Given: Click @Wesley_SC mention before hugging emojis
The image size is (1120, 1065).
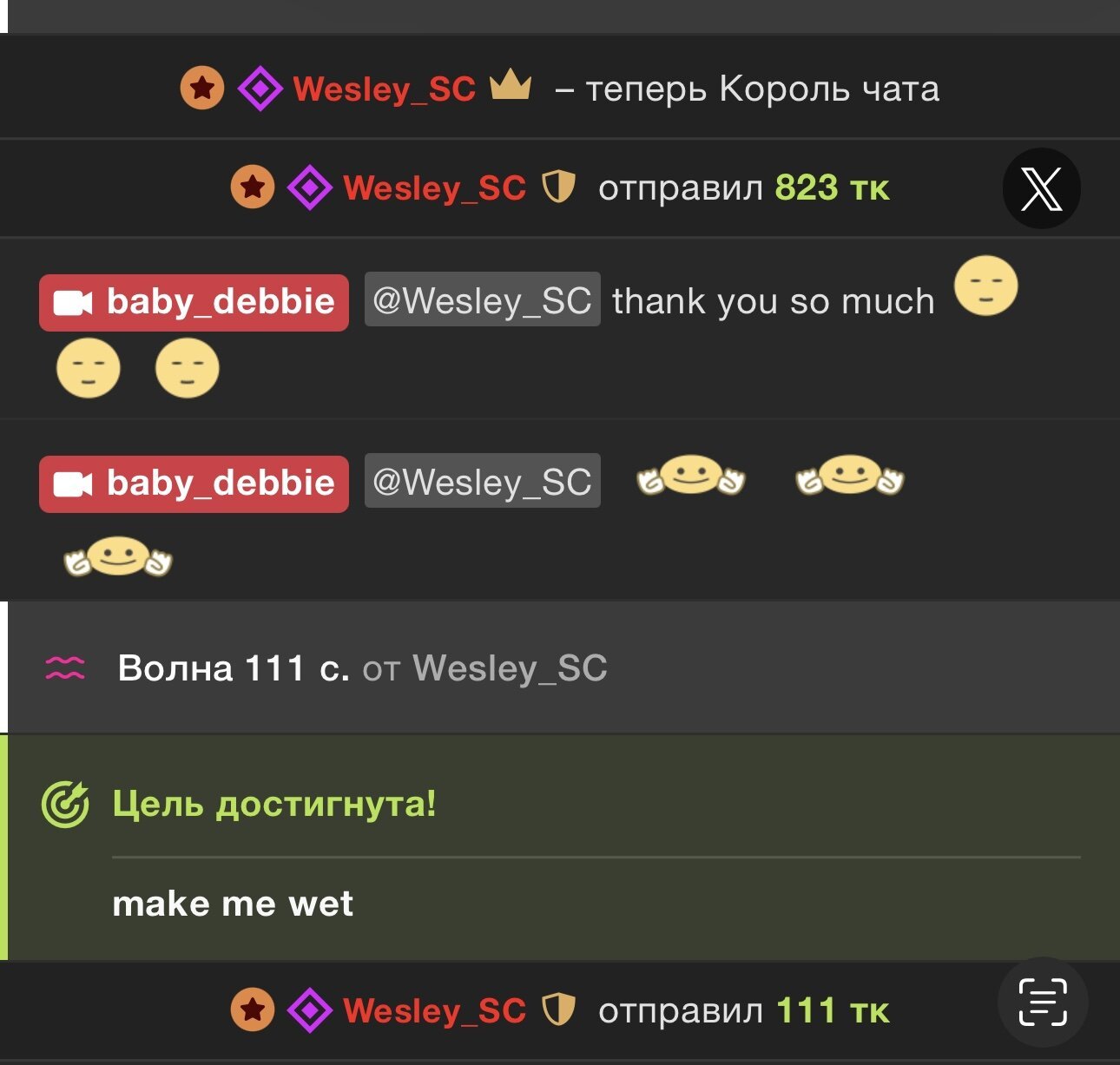Looking at the screenshot, I should (x=483, y=480).
